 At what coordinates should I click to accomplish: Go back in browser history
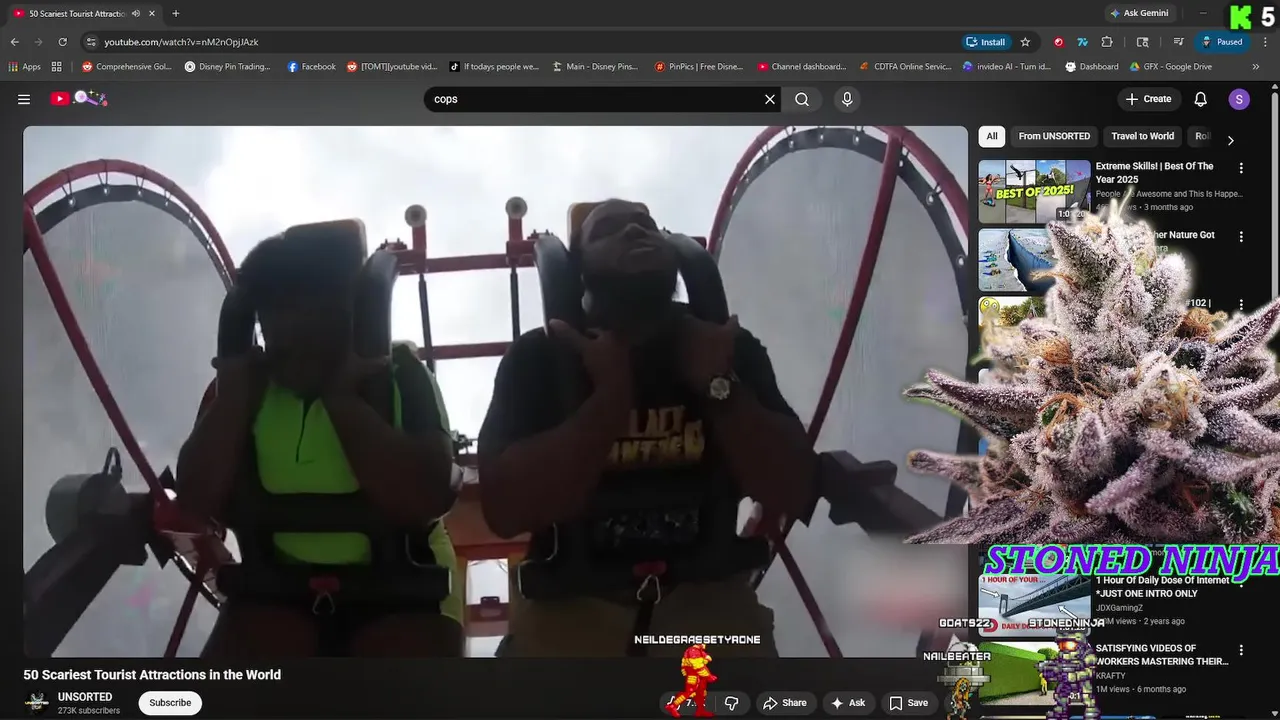click(x=14, y=42)
